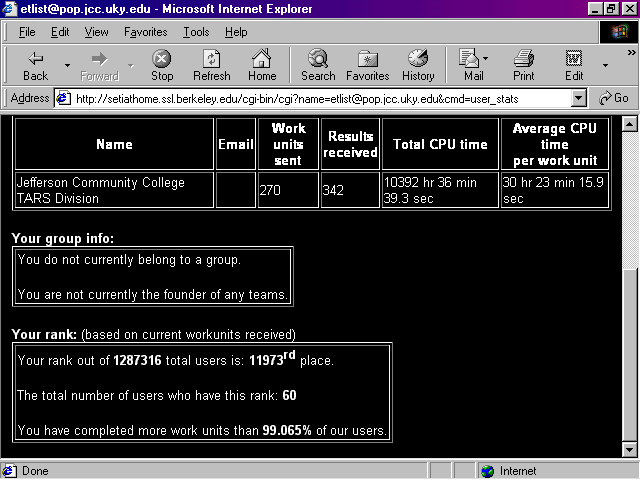This screenshot has width=640, height=480.
Task: Click the total CPU time value cell
Action: tap(440, 190)
